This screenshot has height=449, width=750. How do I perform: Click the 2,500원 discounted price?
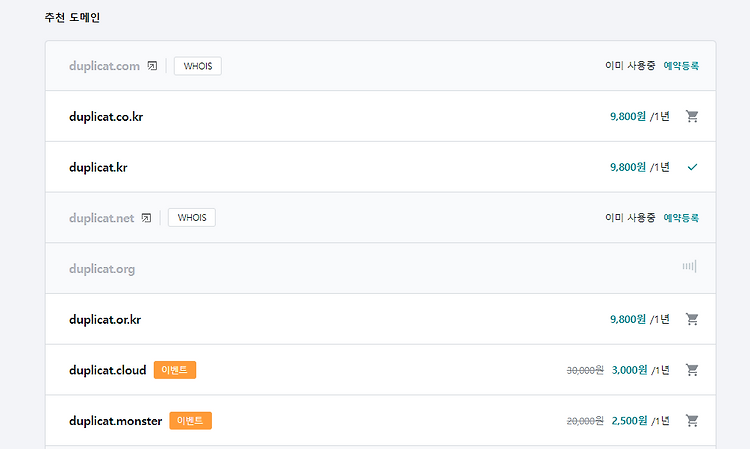point(629,420)
